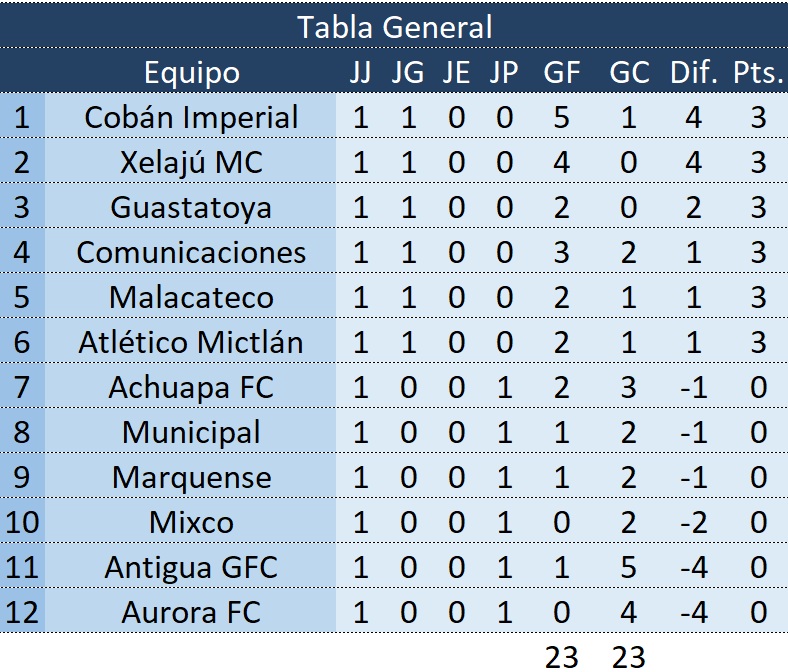Viewport: 788px width, 672px height.
Task: Click the JJ column header
Action: [x=360, y=72]
